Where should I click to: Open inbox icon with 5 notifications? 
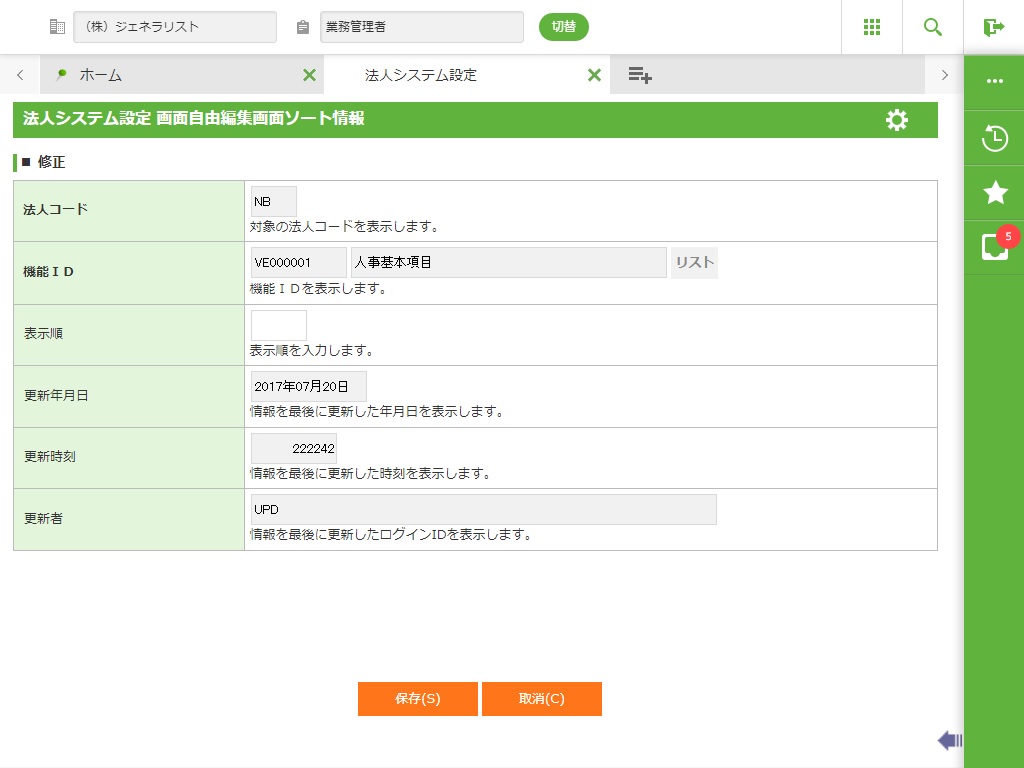point(994,247)
